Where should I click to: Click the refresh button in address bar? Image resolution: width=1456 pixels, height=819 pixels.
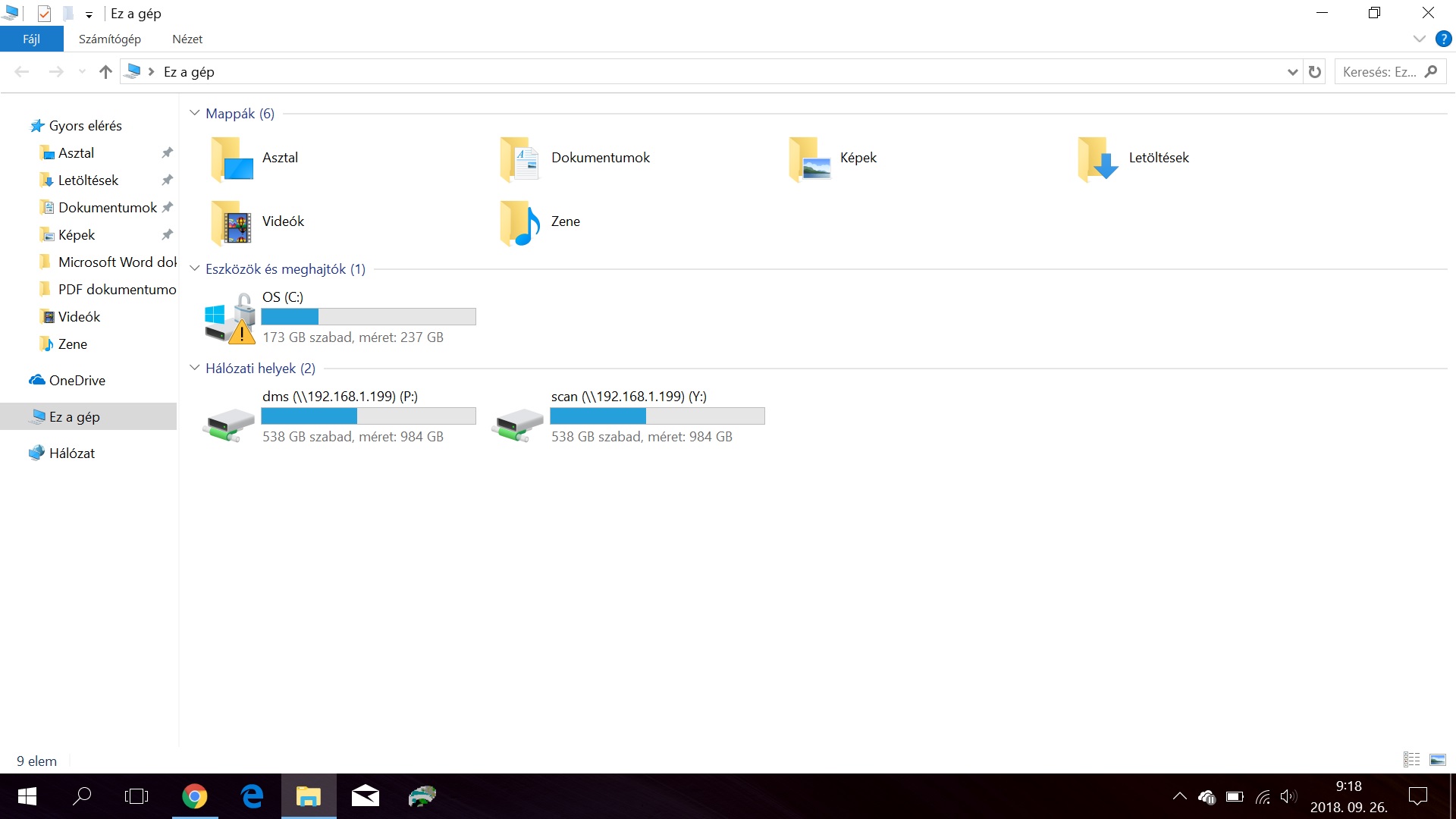tap(1315, 72)
